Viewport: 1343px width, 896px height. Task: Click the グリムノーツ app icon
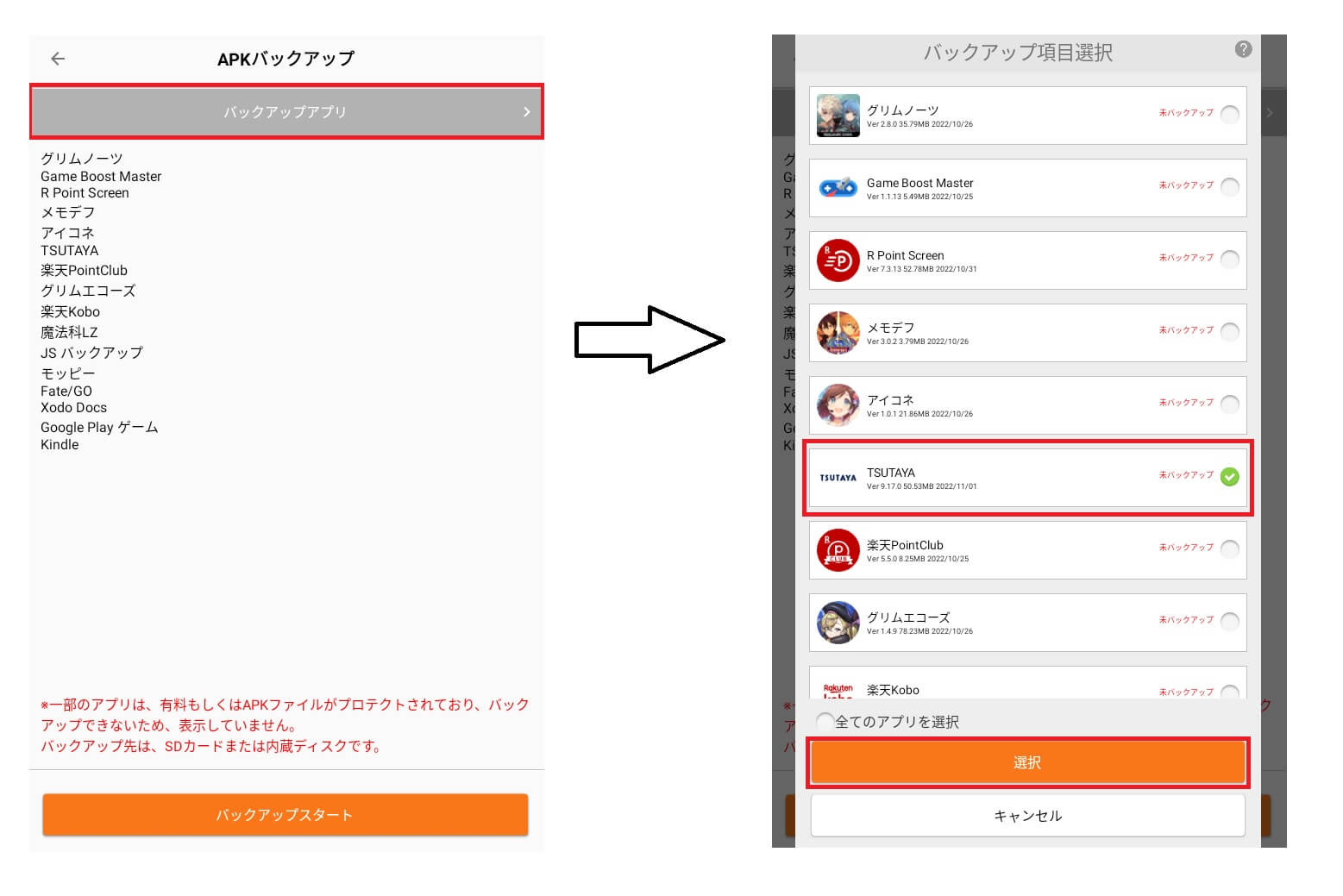tap(838, 116)
